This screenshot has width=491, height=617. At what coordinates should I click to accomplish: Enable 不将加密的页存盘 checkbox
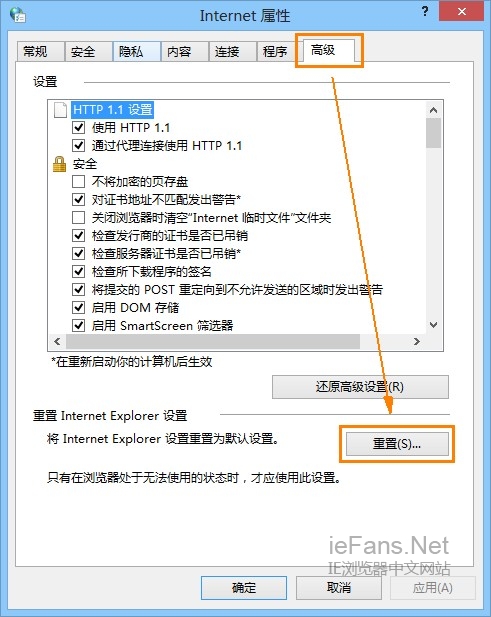[x=79, y=181]
